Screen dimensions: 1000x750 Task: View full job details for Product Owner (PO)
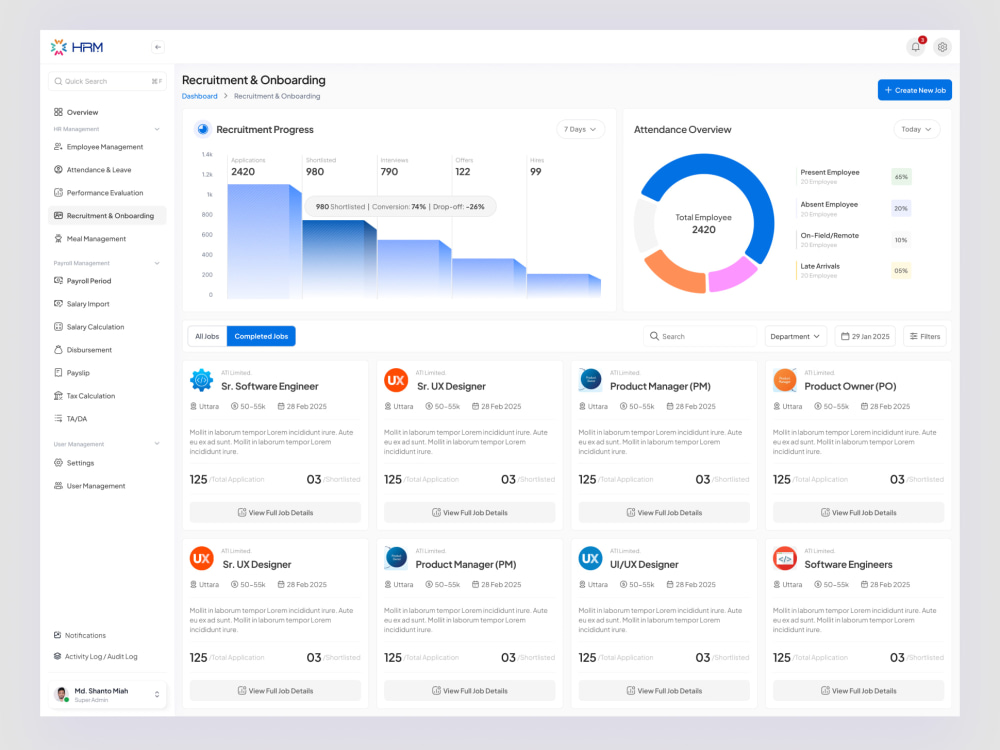(858, 513)
